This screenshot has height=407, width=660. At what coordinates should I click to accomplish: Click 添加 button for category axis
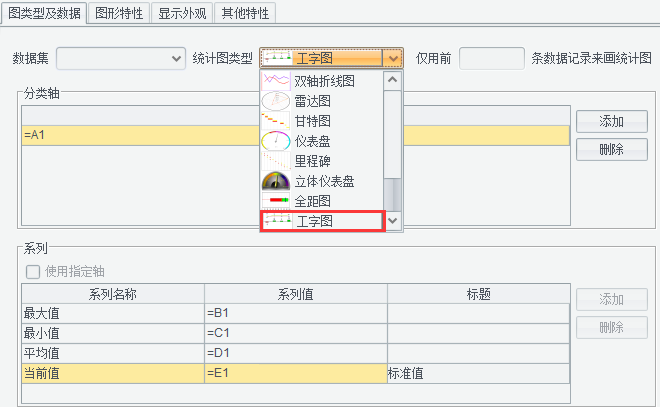coord(611,121)
